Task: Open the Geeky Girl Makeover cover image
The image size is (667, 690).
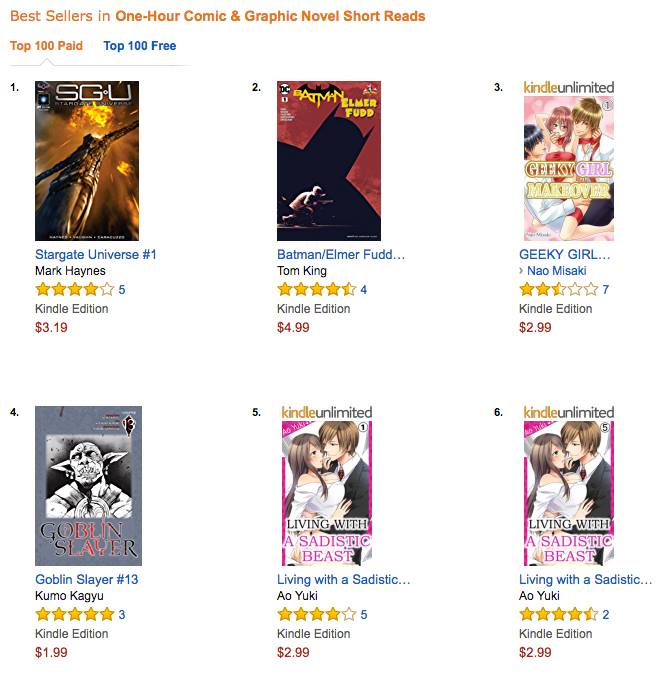Action: (x=568, y=169)
